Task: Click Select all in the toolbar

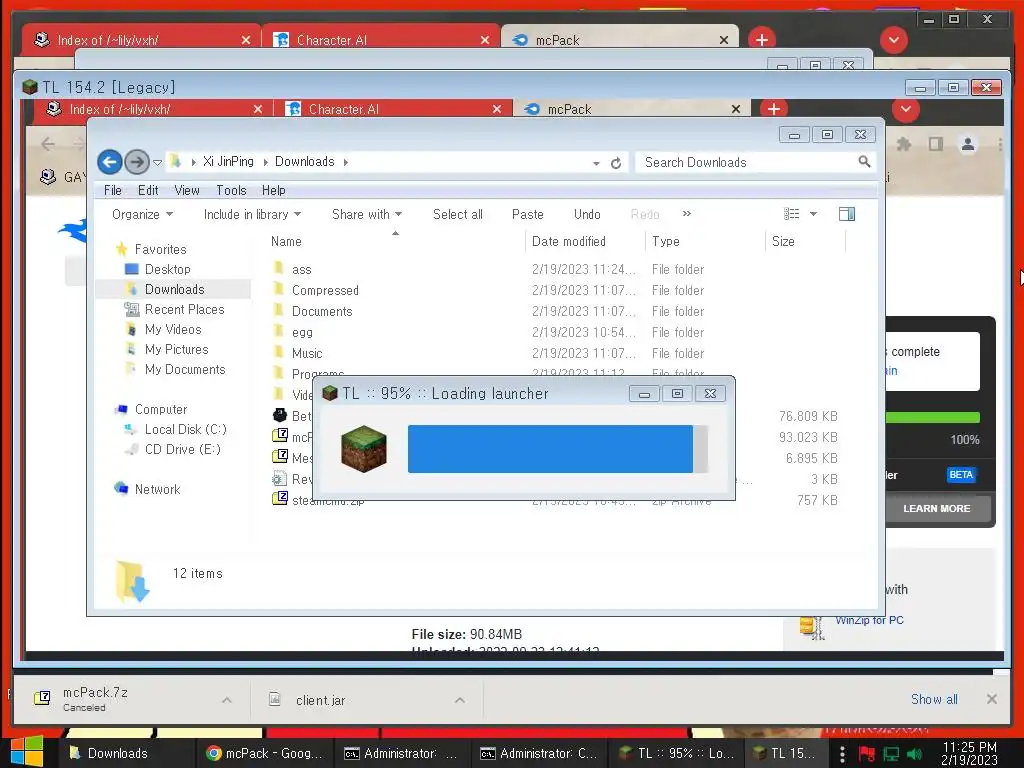Action: click(x=458, y=214)
